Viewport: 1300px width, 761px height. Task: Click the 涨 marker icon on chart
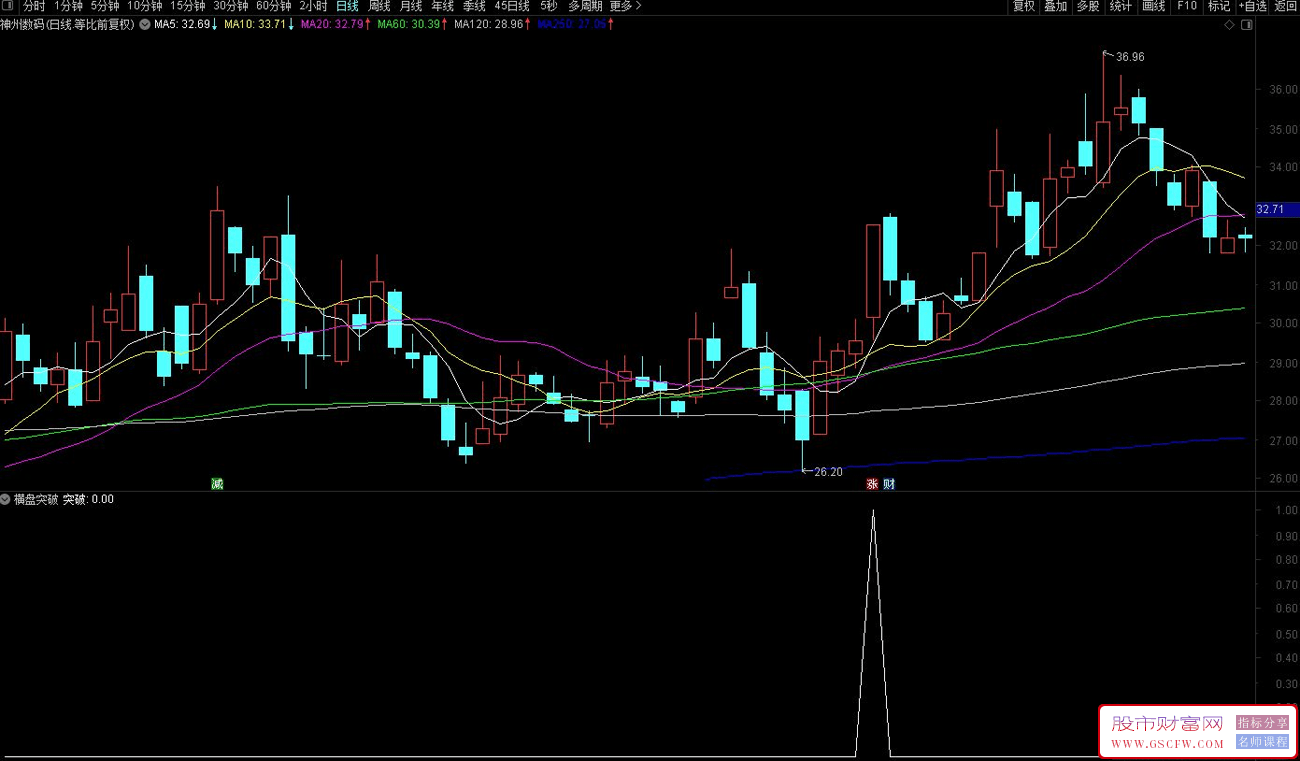tap(872, 484)
